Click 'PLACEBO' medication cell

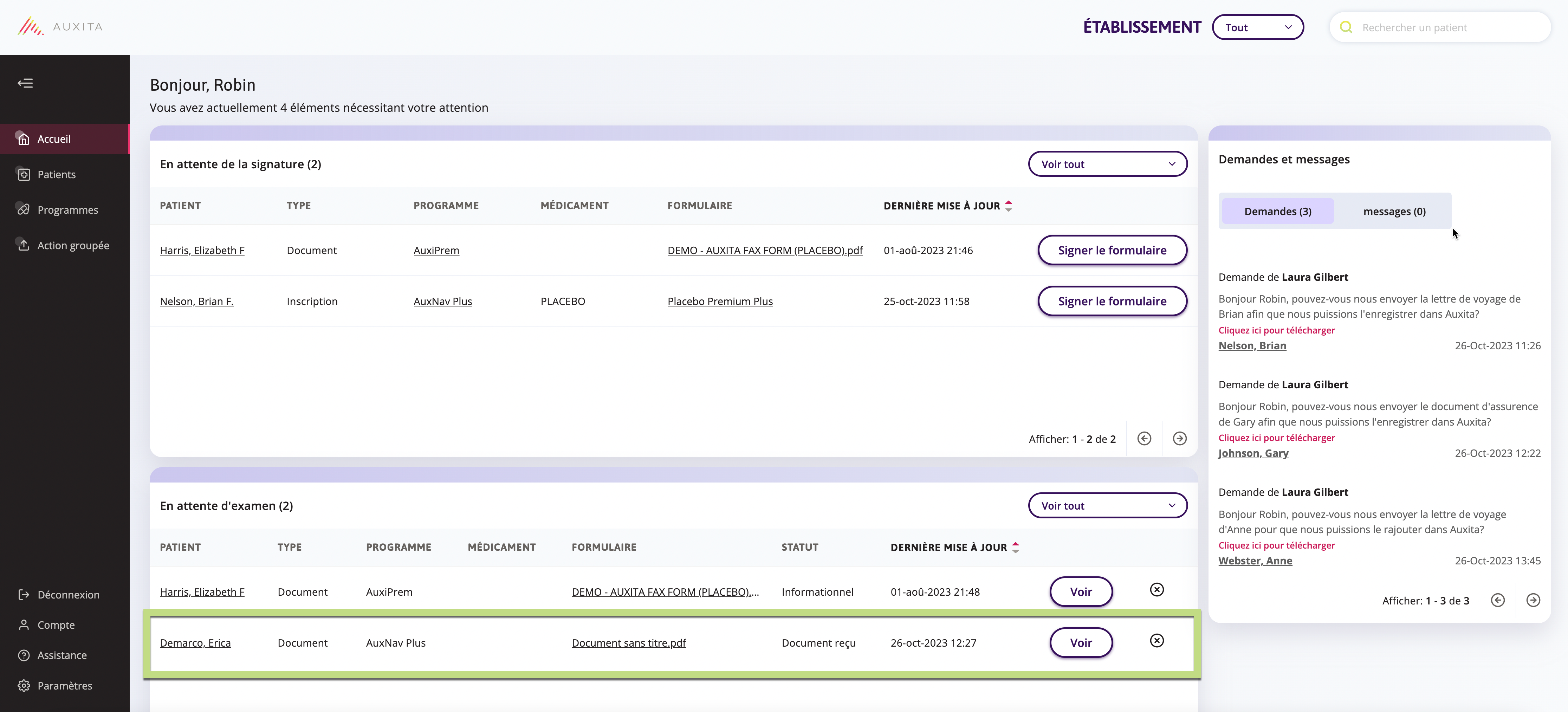point(562,301)
